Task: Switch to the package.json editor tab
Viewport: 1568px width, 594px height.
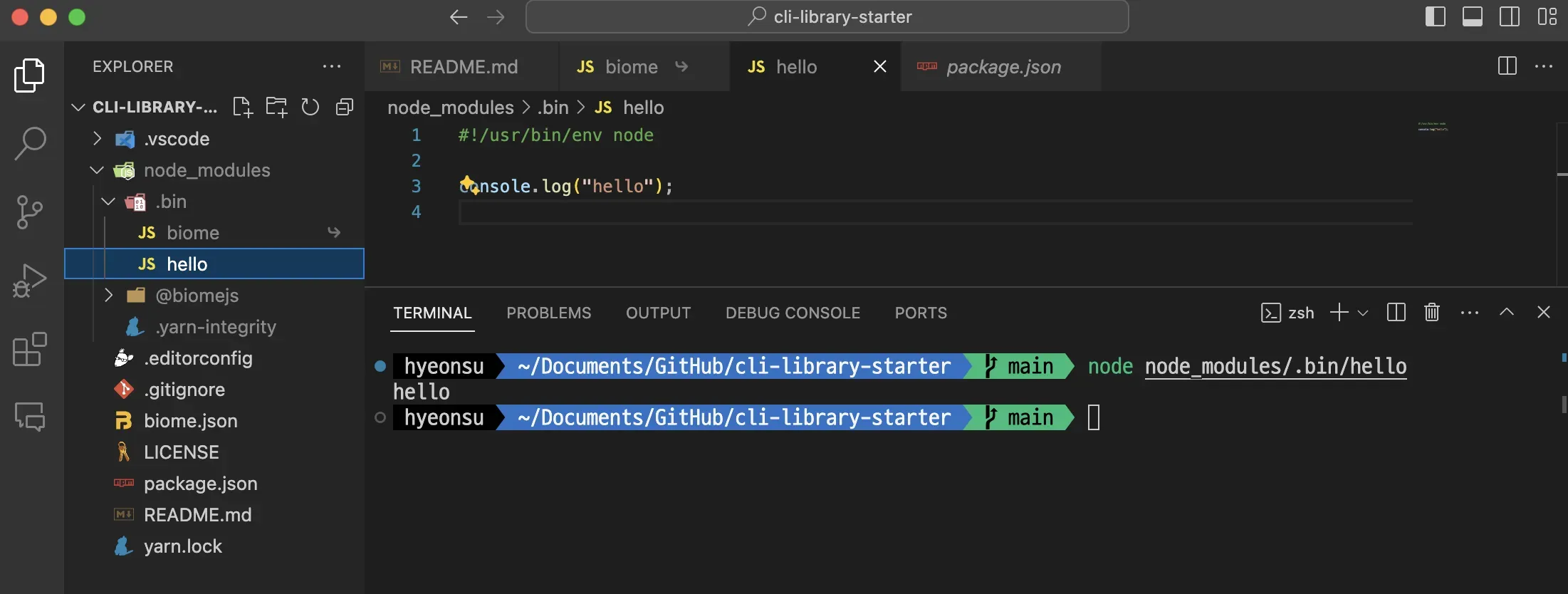Action: point(1003,67)
